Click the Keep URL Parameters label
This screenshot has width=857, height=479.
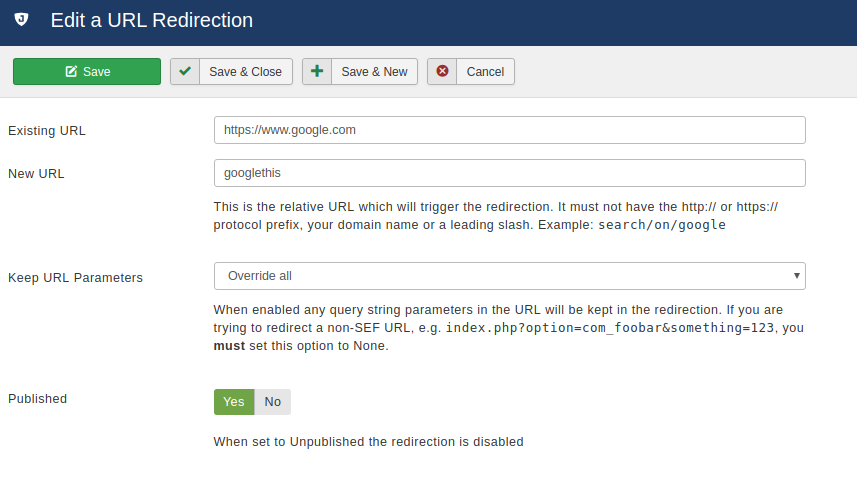[x=75, y=278]
